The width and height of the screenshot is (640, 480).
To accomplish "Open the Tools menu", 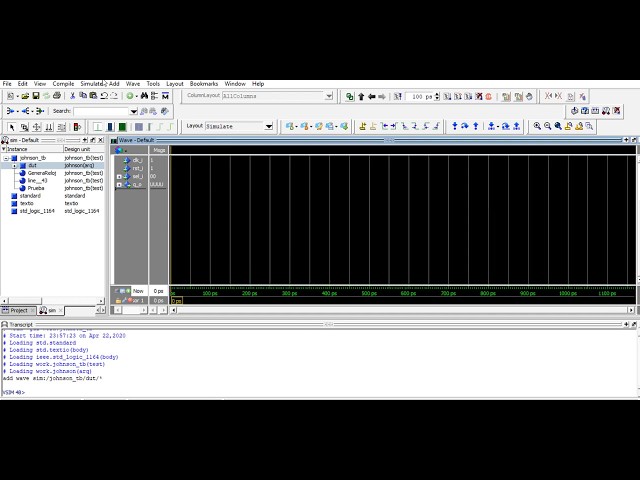I will (x=153, y=84).
